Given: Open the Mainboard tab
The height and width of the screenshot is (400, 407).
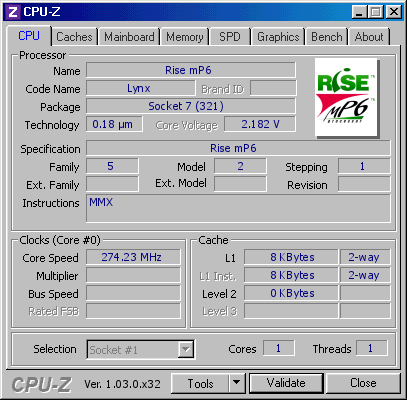Looking at the screenshot, I should pos(129,37).
